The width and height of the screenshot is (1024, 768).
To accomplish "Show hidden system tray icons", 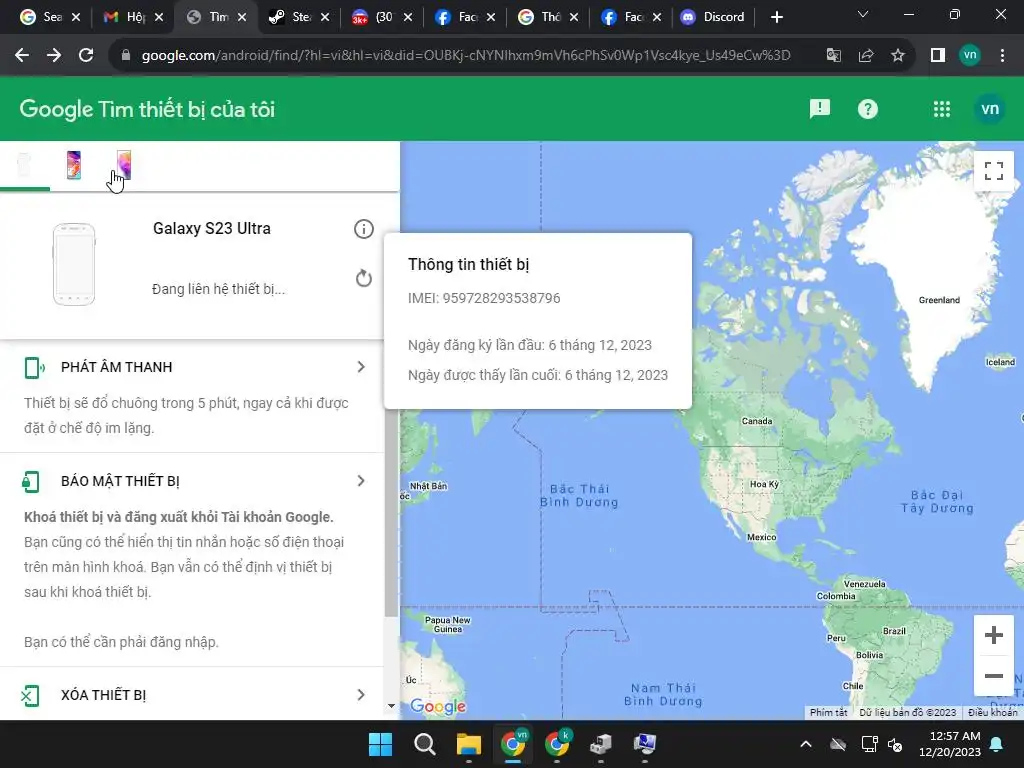I will point(806,744).
